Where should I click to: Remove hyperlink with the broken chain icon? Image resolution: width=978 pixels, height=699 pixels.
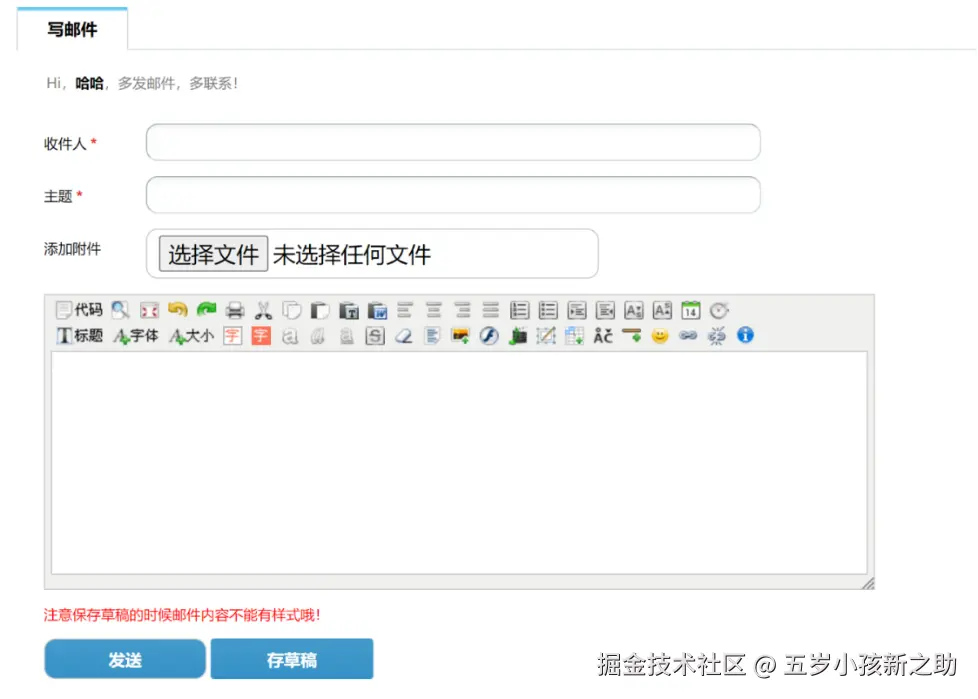click(717, 336)
